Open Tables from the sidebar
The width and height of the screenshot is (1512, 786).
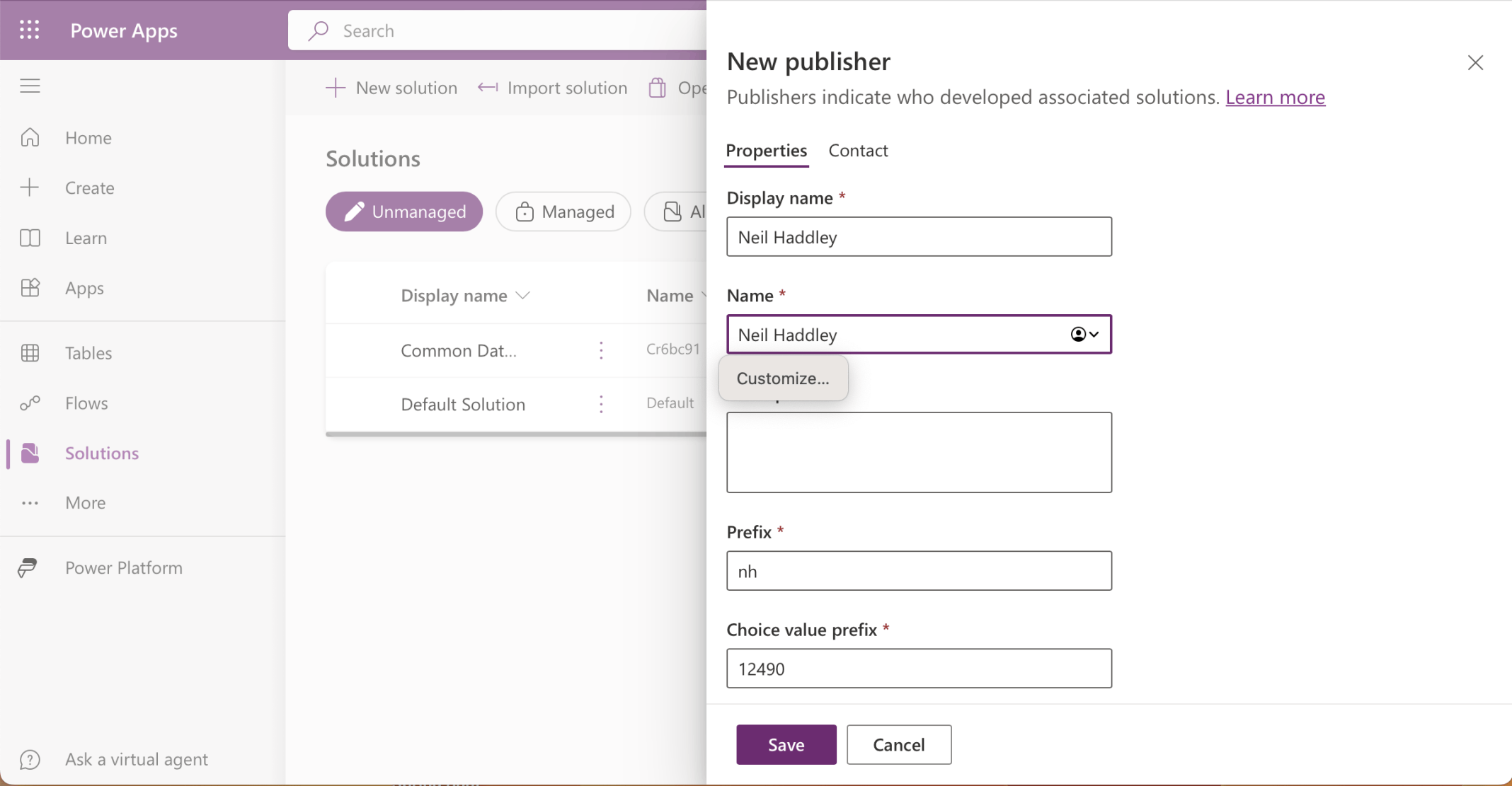tap(88, 353)
